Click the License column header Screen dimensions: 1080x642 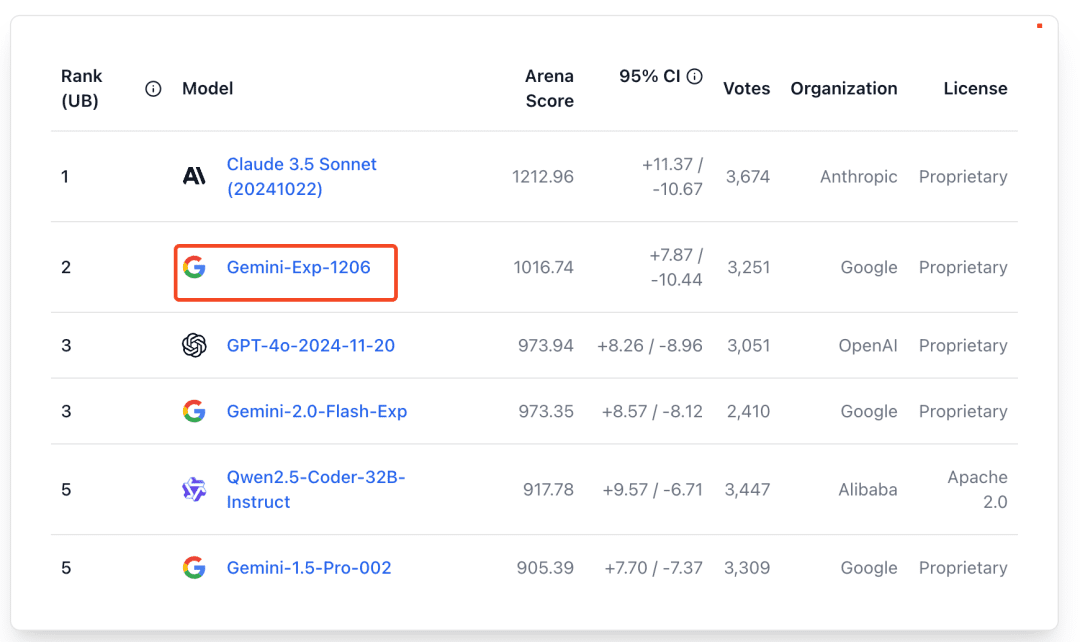[x=975, y=89]
